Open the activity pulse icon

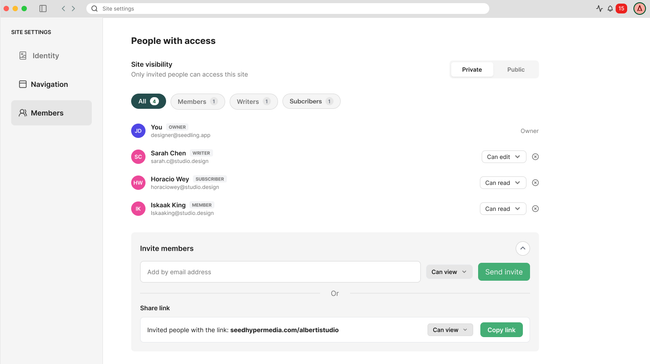599,8
